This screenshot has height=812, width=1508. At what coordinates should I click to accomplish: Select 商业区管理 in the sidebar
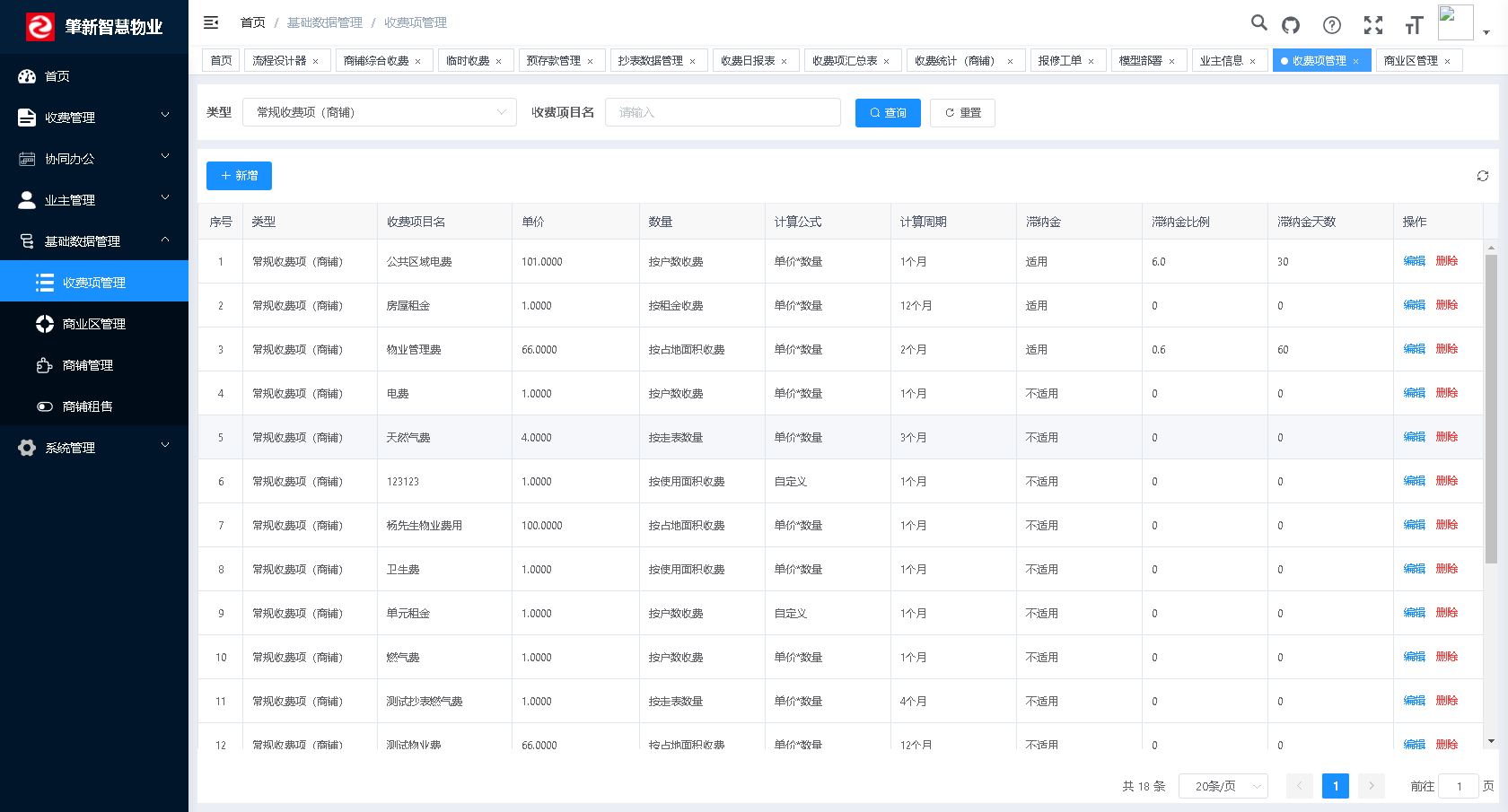click(94, 324)
